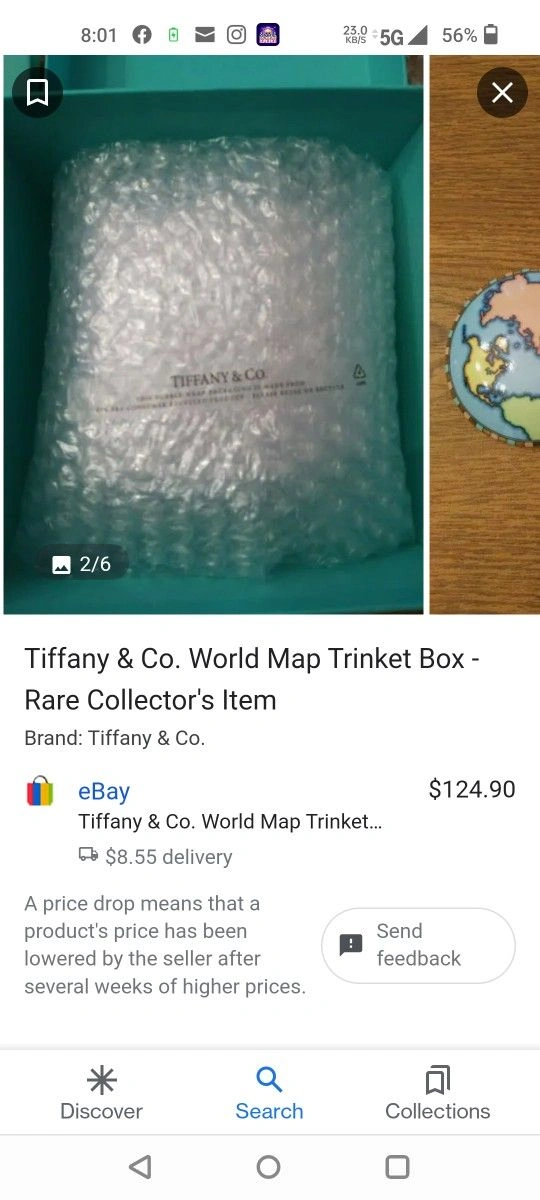
Task: Open the Discover tab
Action: [101, 1092]
